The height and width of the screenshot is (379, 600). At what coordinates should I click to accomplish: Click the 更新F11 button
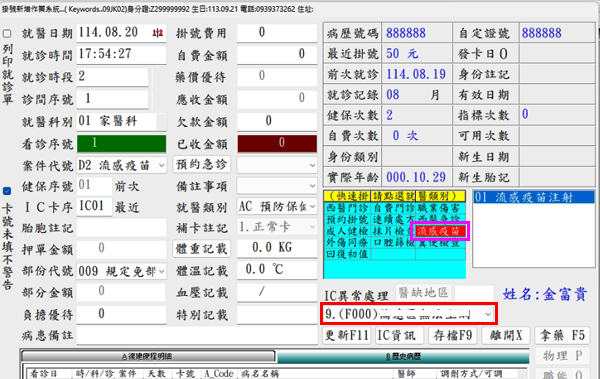pyautogui.click(x=347, y=336)
